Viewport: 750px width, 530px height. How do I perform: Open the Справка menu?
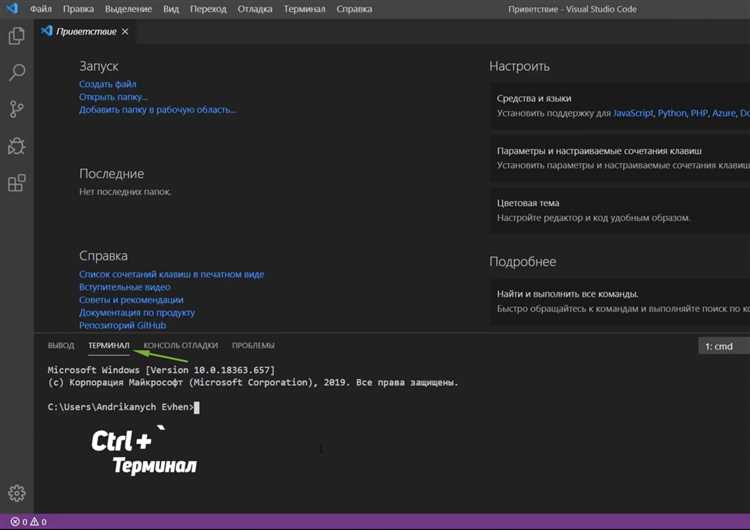[x=354, y=9]
